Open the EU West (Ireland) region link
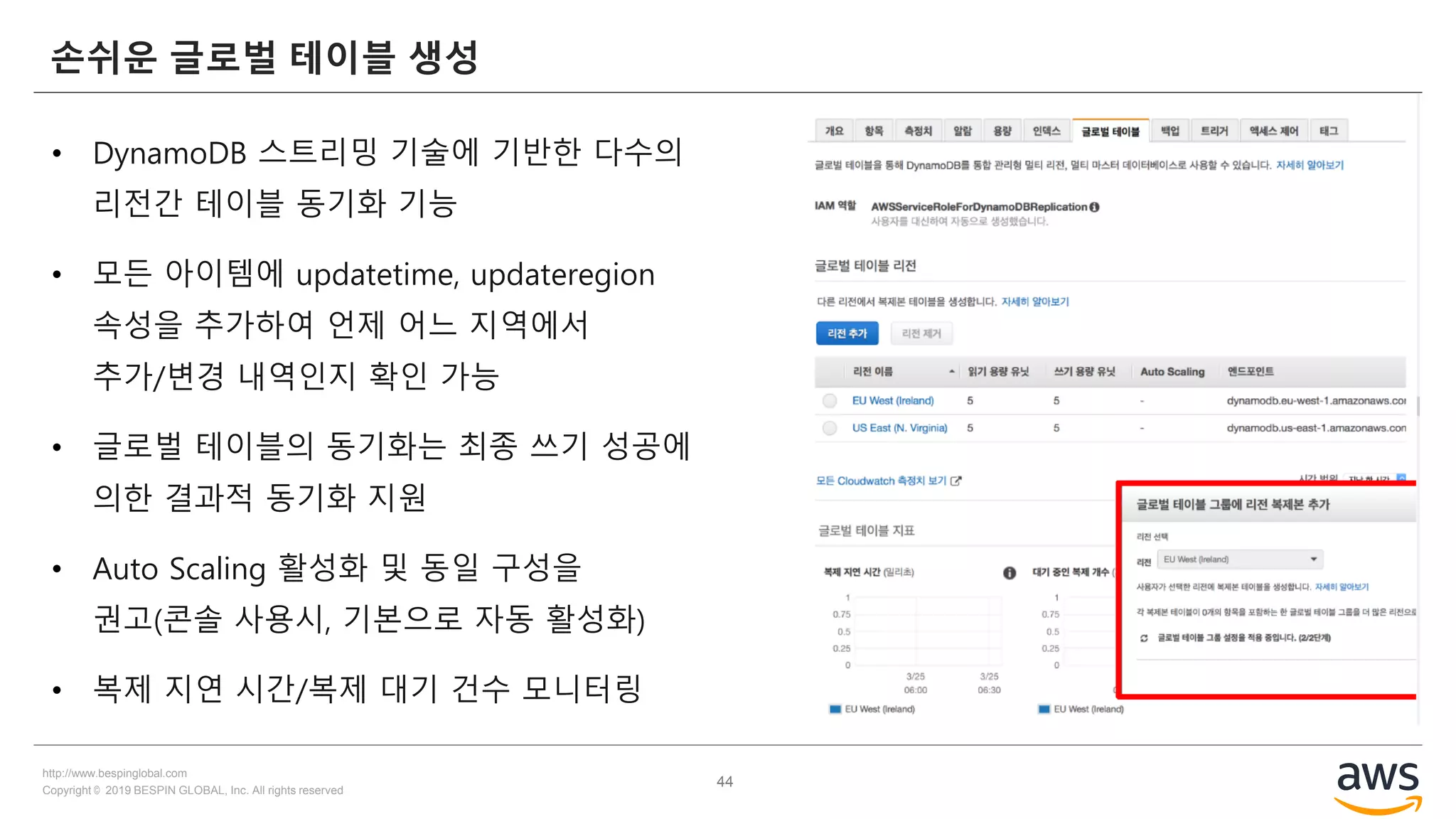Image resolution: width=1456 pixels, height=819 pixels. (x=893, y=401)
